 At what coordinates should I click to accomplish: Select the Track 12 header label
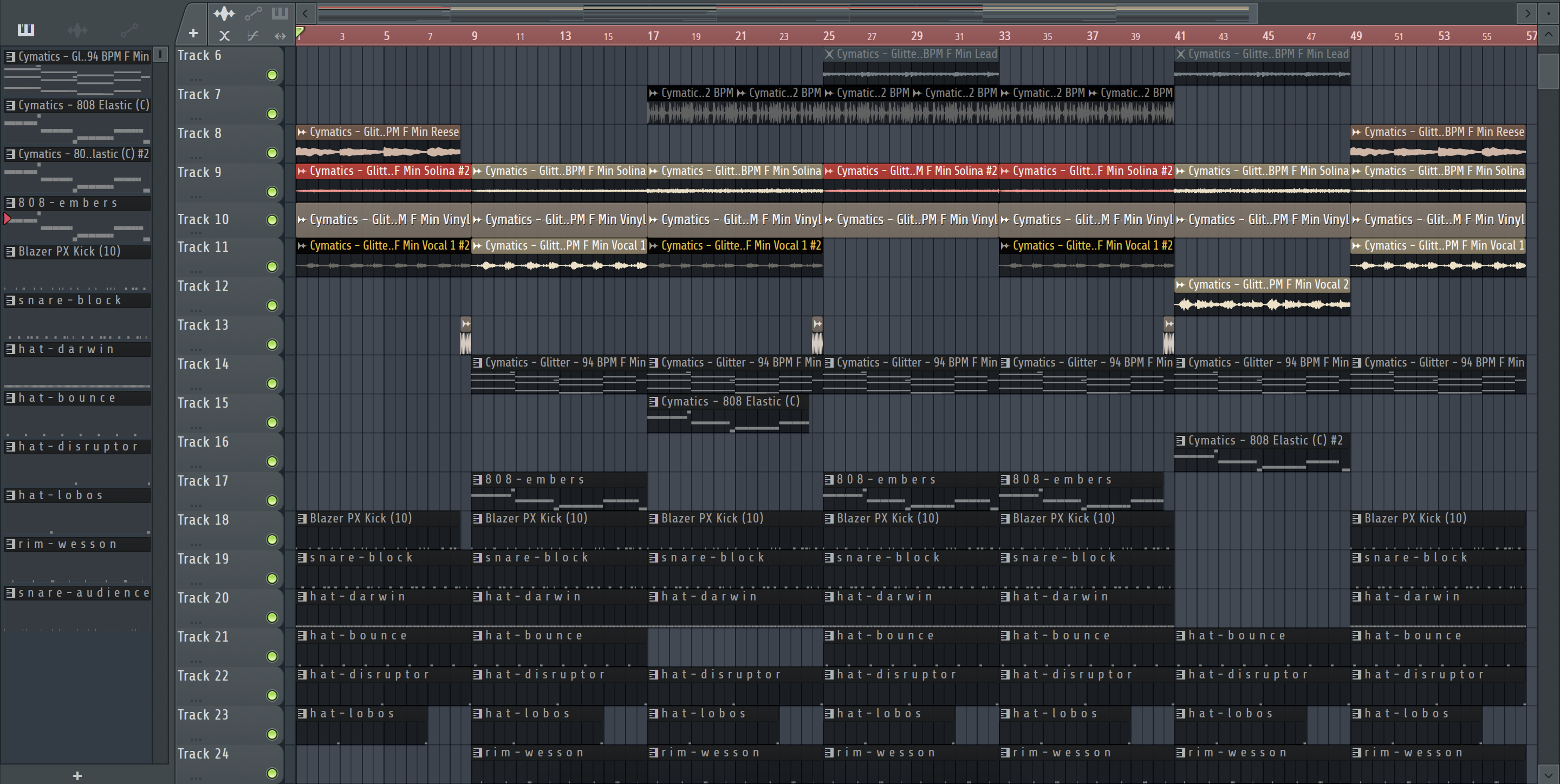tap(203, 286)
